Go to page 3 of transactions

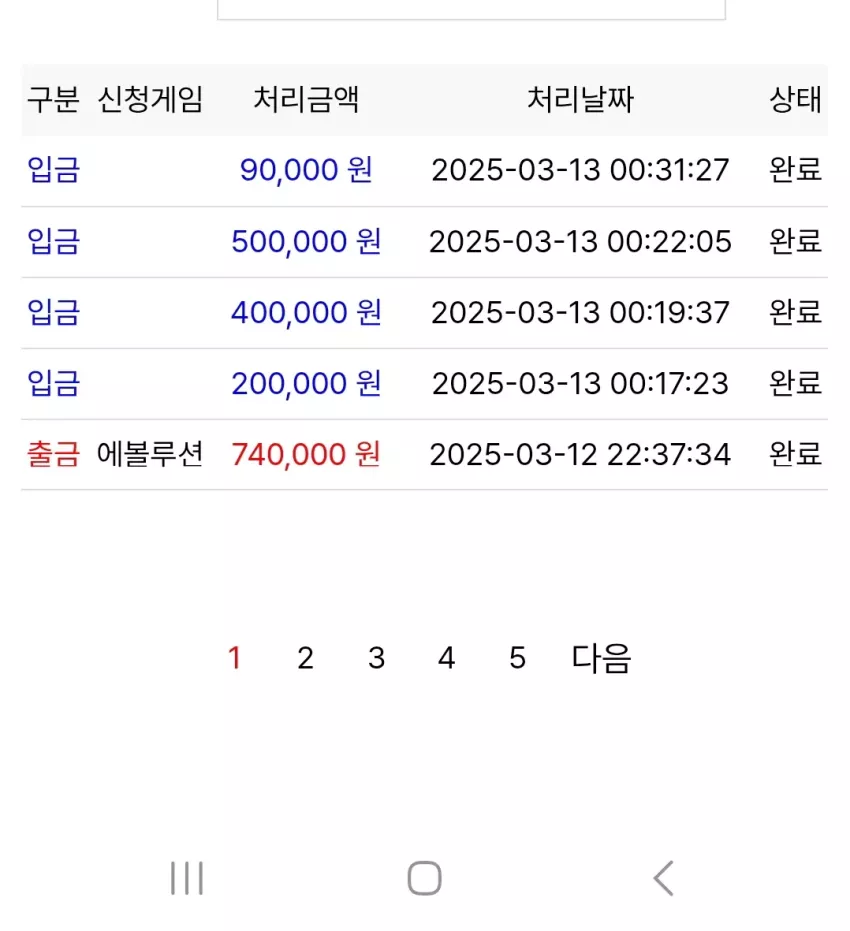click(x=376, y=658)
